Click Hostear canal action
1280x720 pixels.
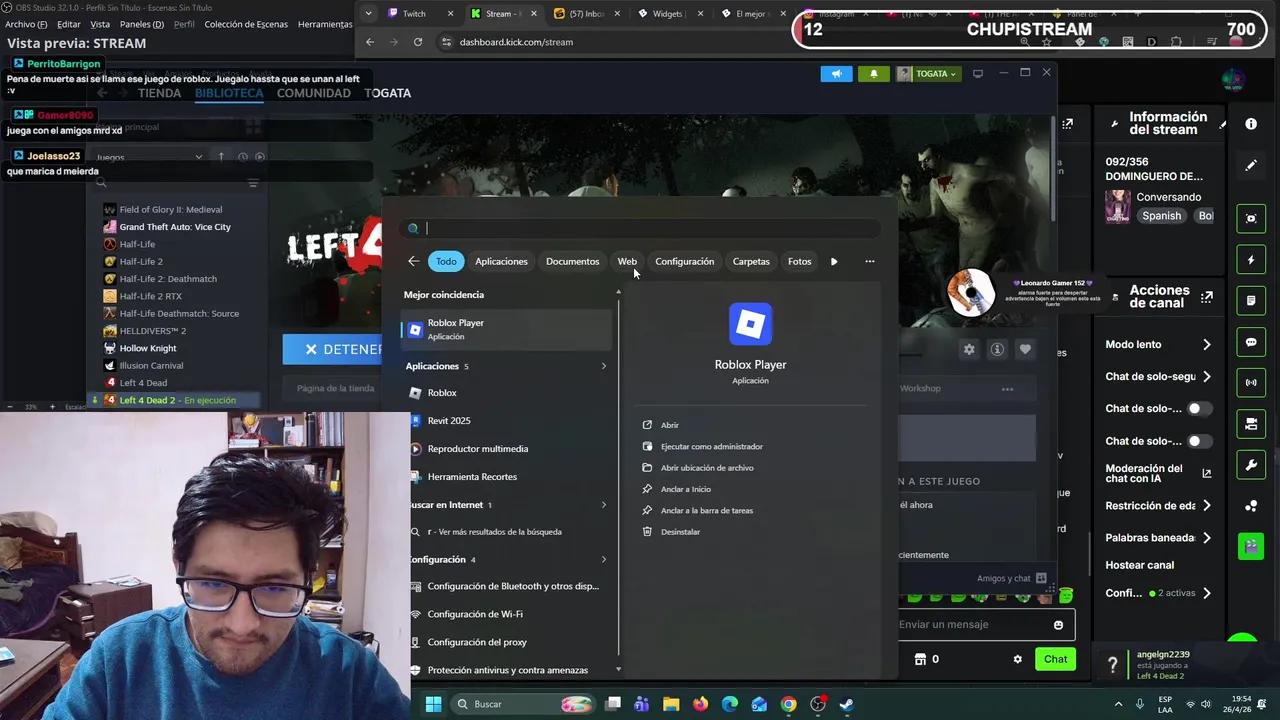(1139, 565)
